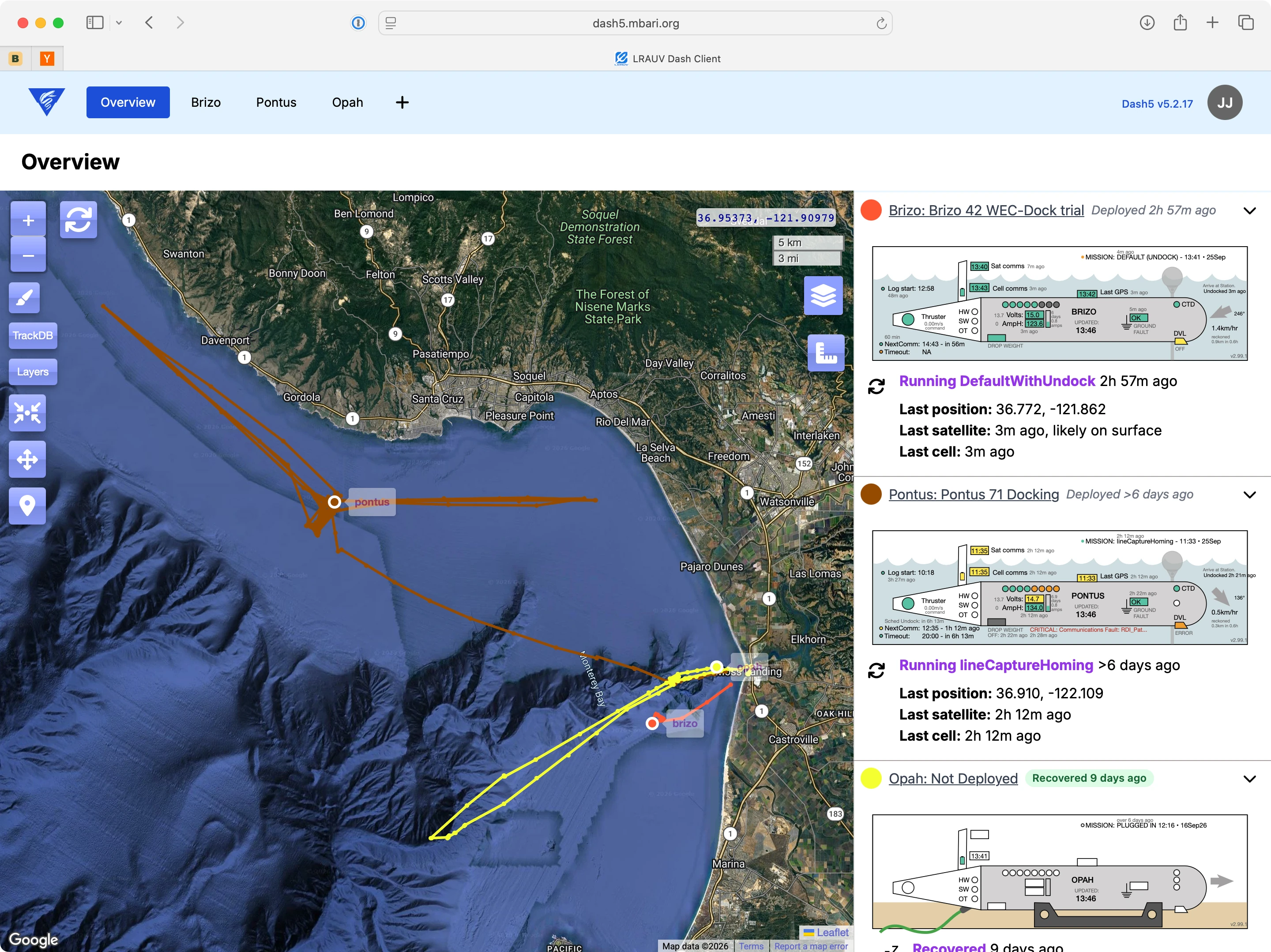Collapse the Opah vehicle card chevron

pos(1249,779)
